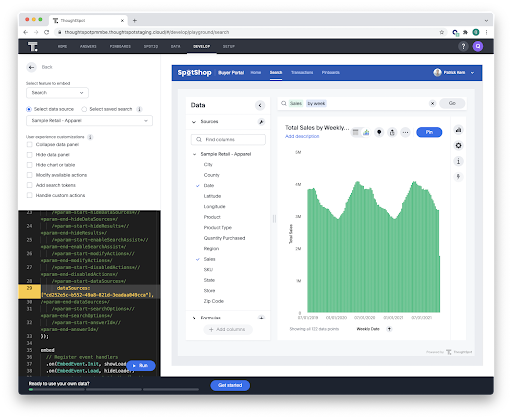Collapse the Sample Retail - Apparel tree node

(x=194, y=154)
